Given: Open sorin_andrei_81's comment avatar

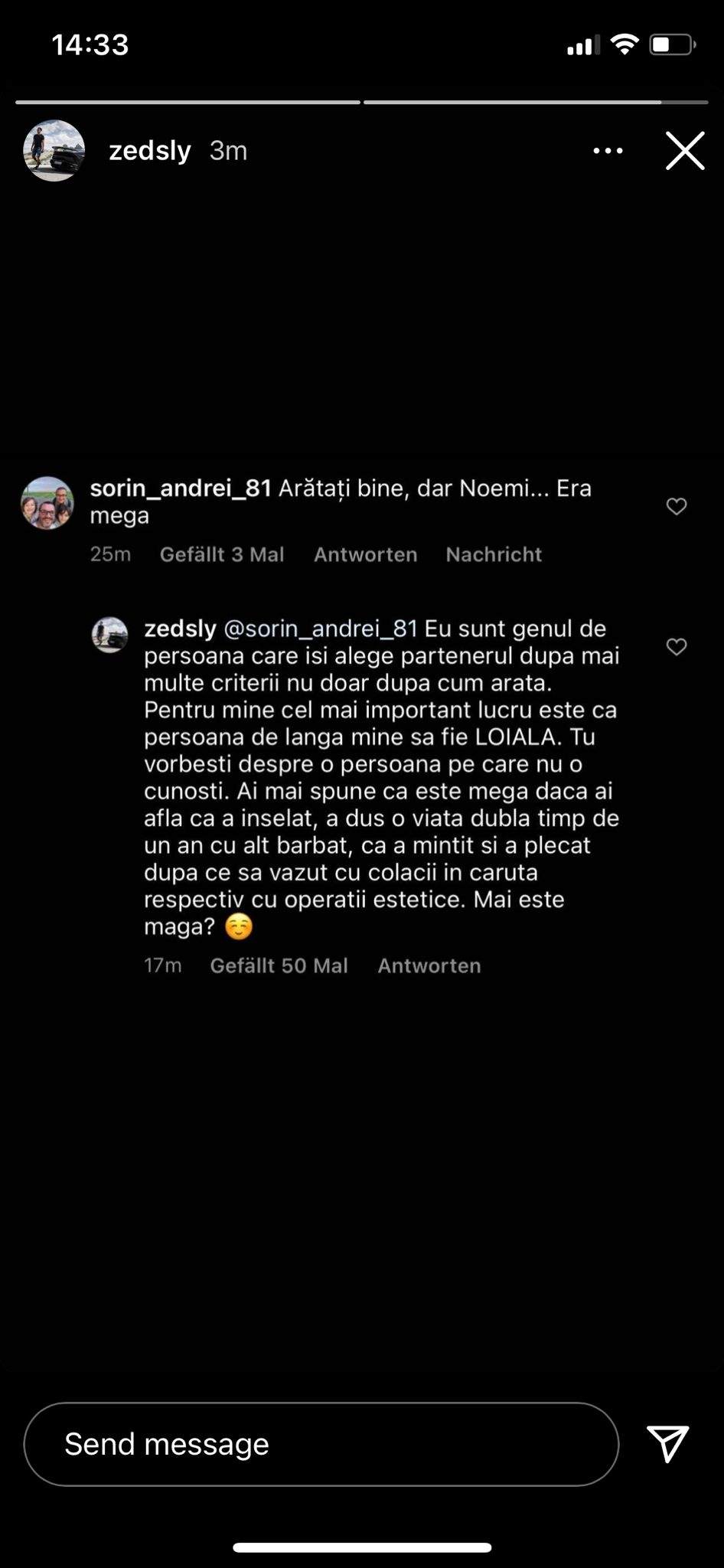Looking at the screenshot, I should [47, 503].
